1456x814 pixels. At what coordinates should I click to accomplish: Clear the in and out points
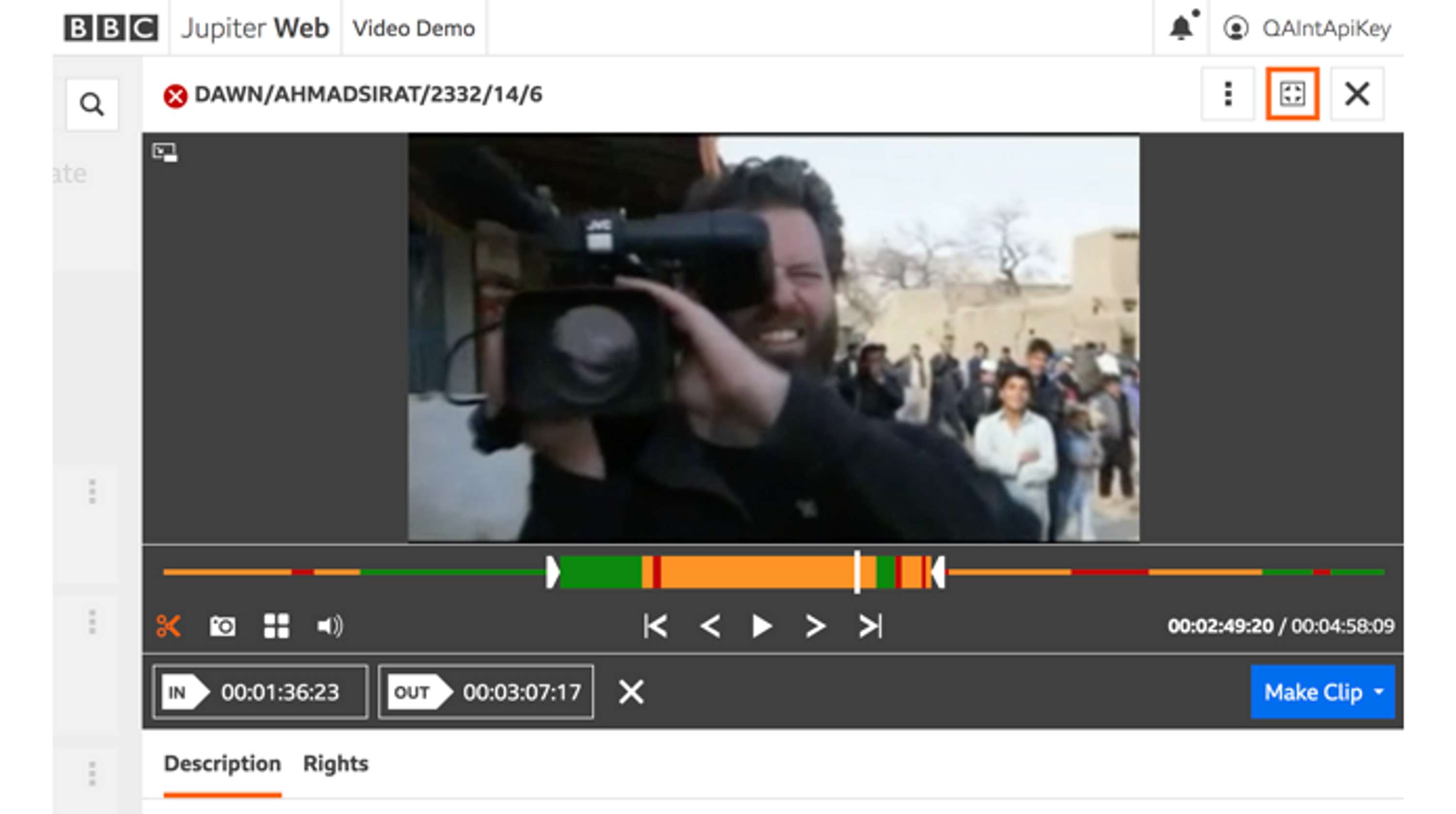[631, 692]
